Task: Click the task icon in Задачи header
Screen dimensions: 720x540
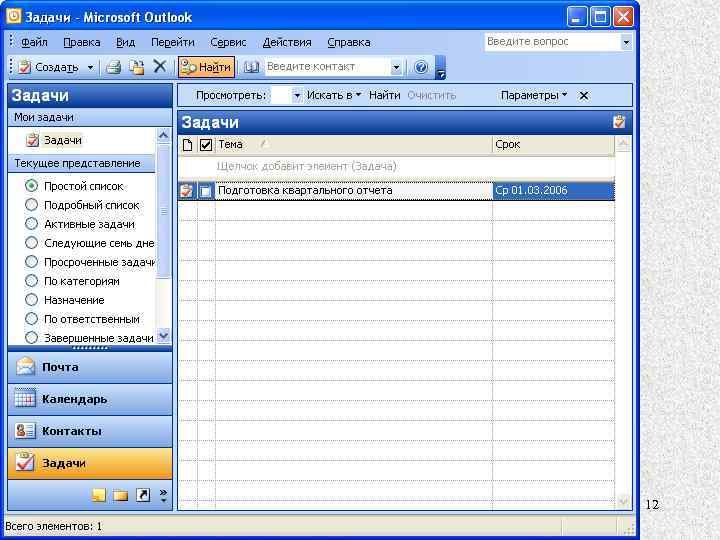Action: pyautogui.click(x=619, y=122)
